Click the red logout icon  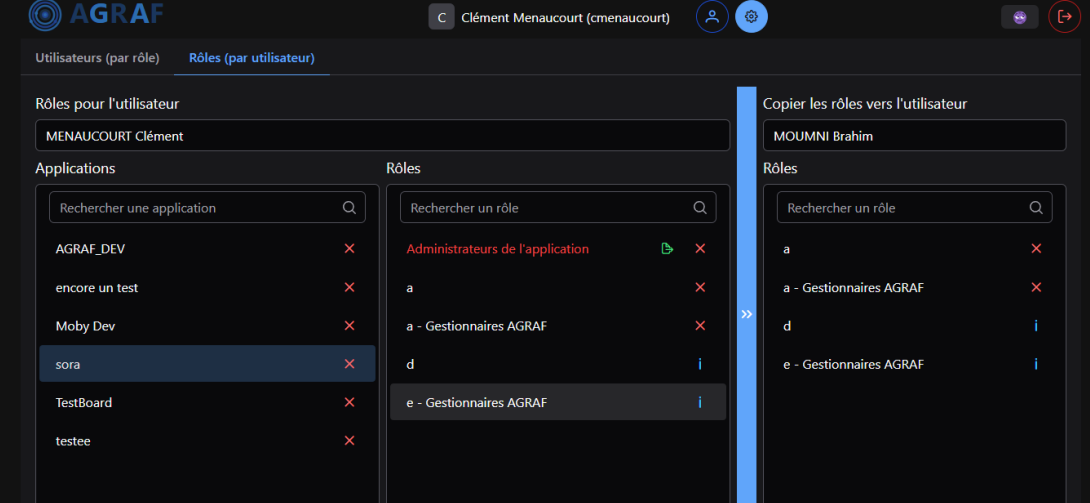click(1064, 17)
